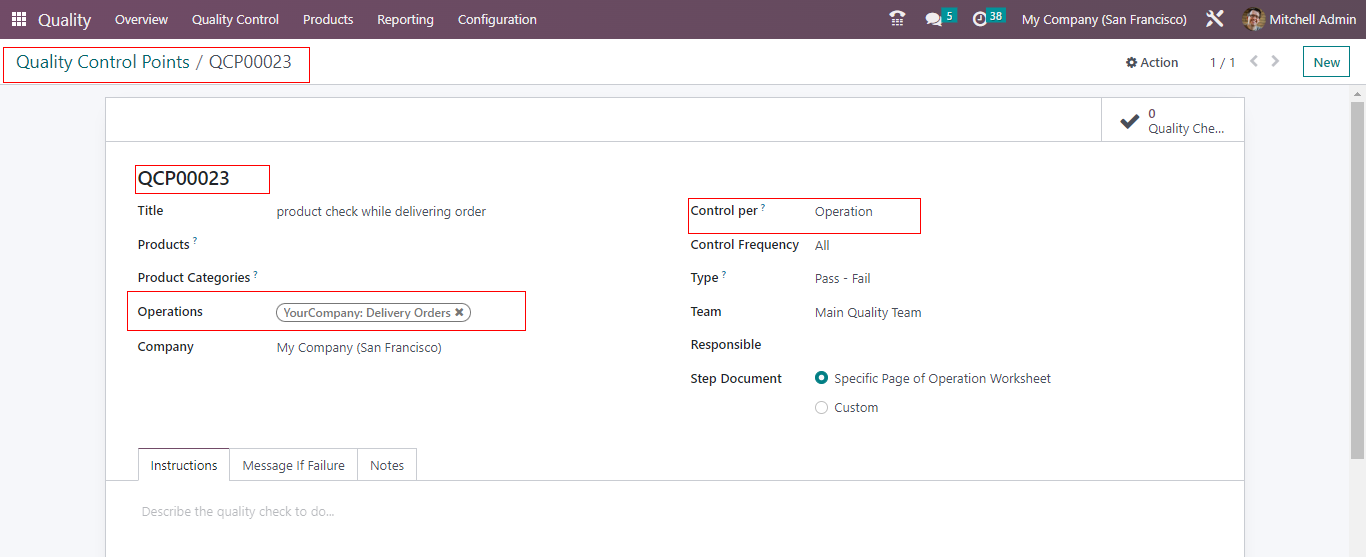Open the Quality Checks stat button

(1172, 120)
